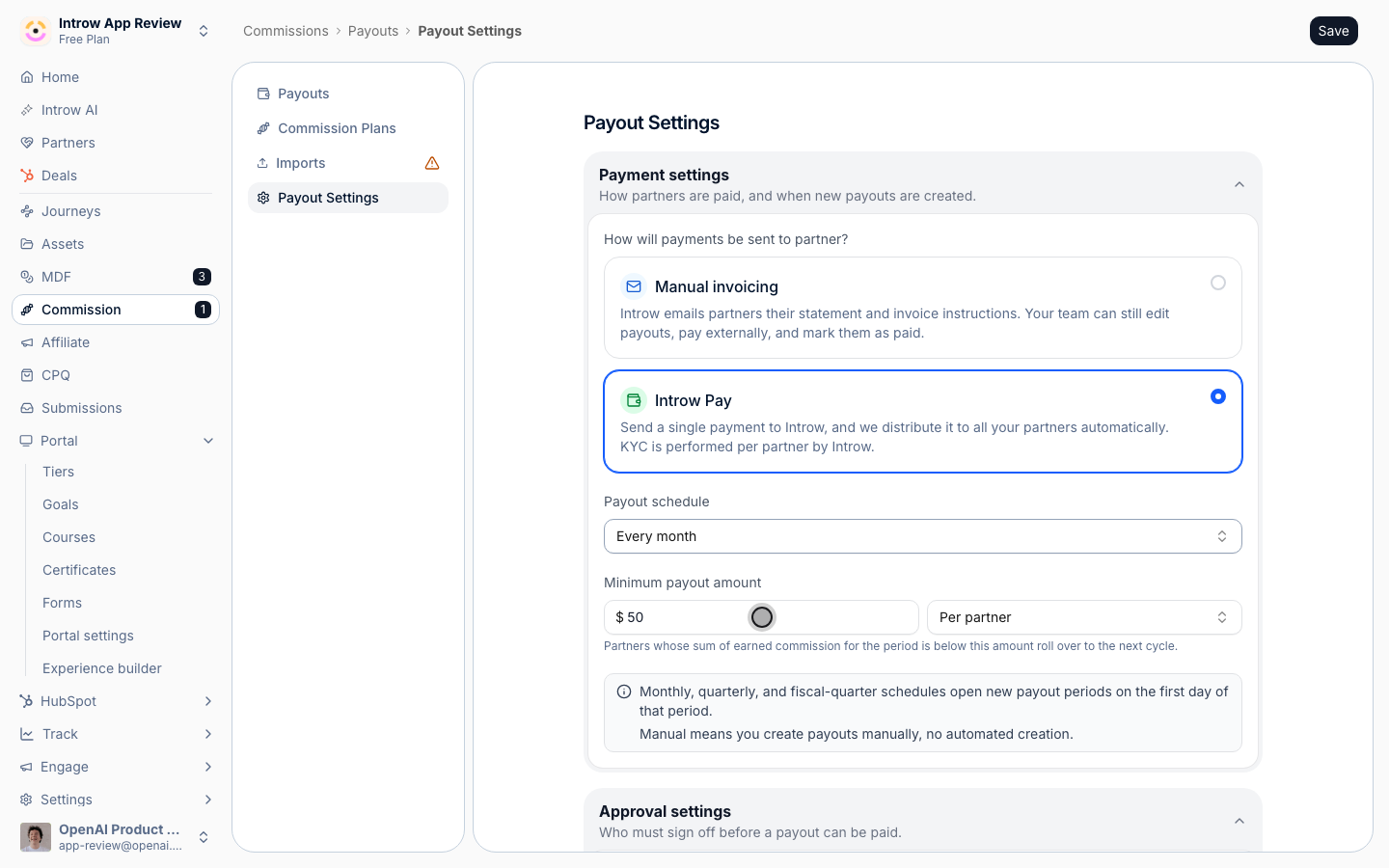Open the workspace switcher chevron
Viewport: 1389px width, 868px height.
click(204, 31)
